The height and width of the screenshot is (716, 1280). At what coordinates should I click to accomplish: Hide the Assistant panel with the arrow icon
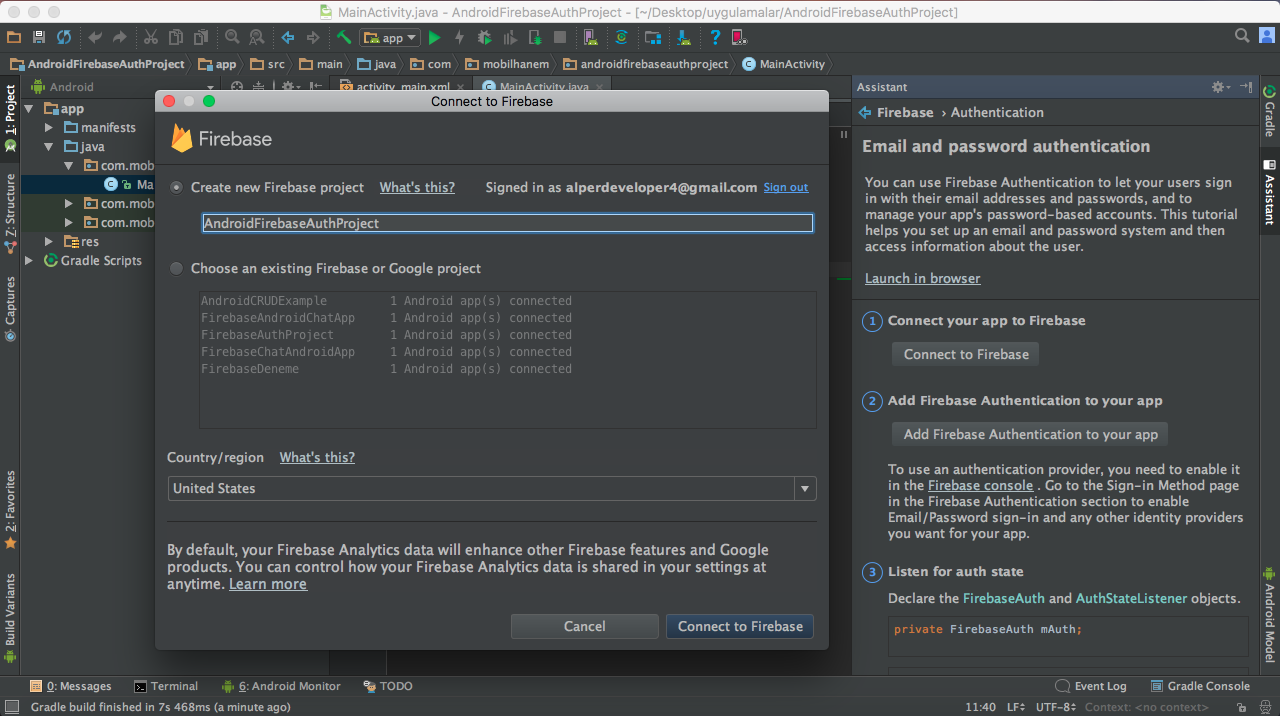click(1246, 87)
